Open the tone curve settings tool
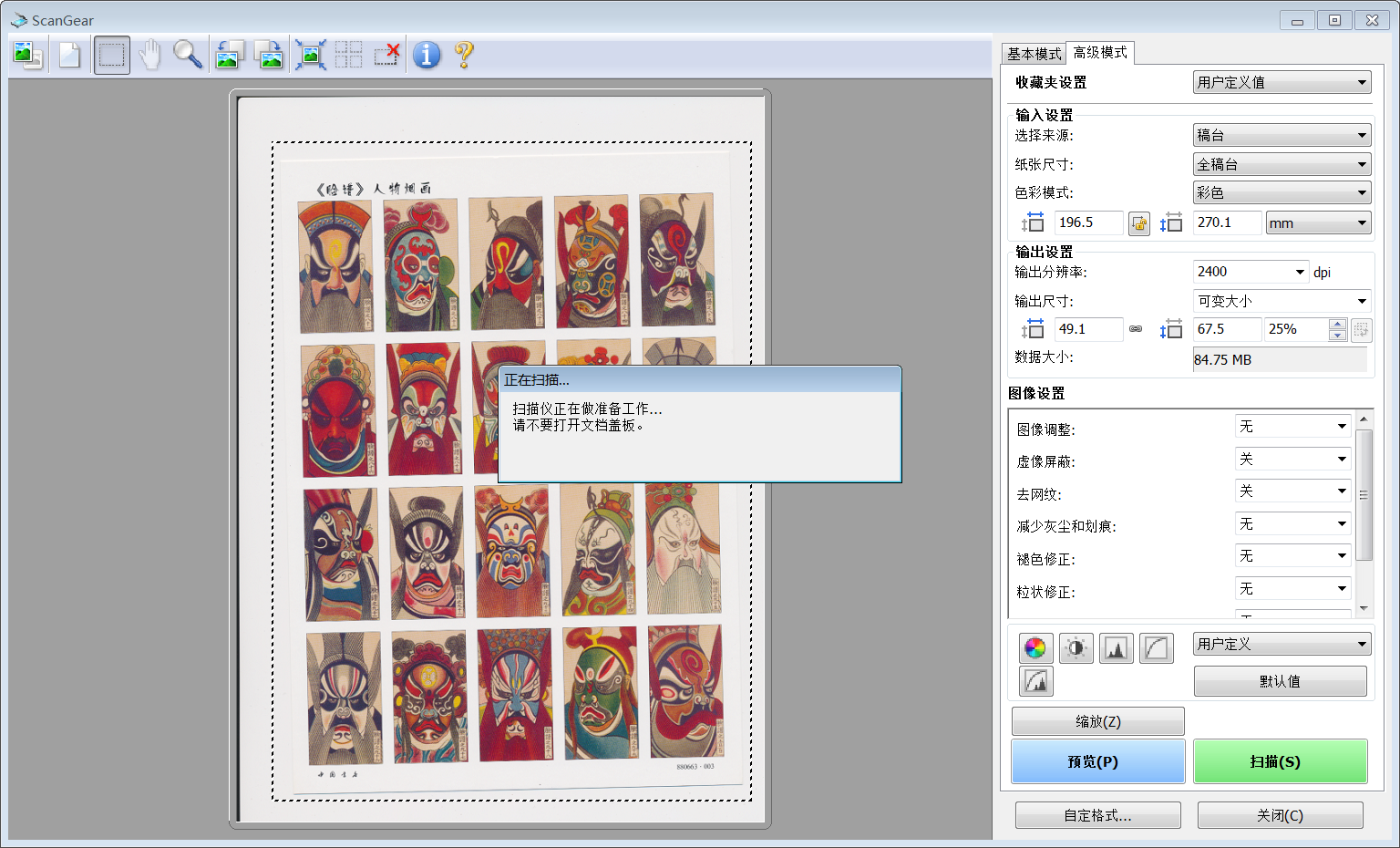The image size is (1400, 848). click(1156, 648)
